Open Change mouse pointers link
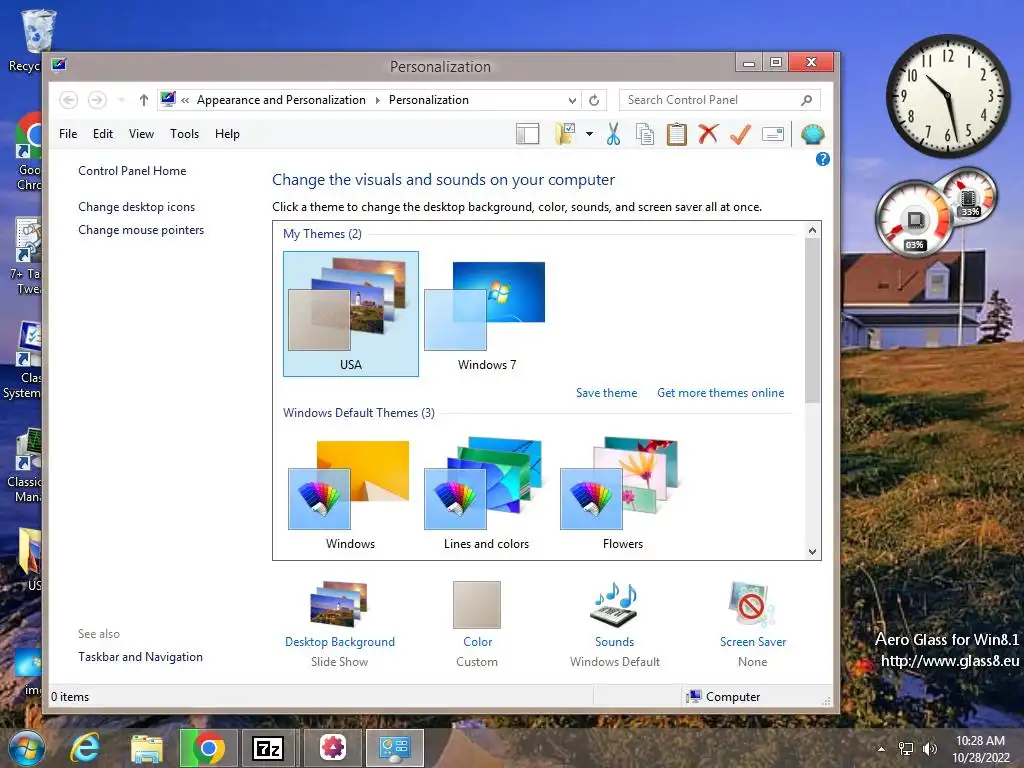1024x768 pixels. point(141,230)
